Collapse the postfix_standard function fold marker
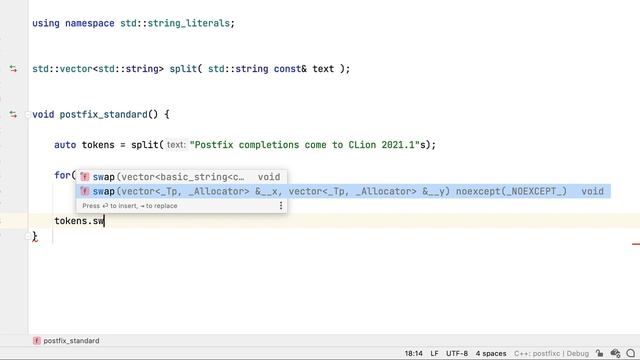Viewport: 640px width, 360px height. point(28,115)
